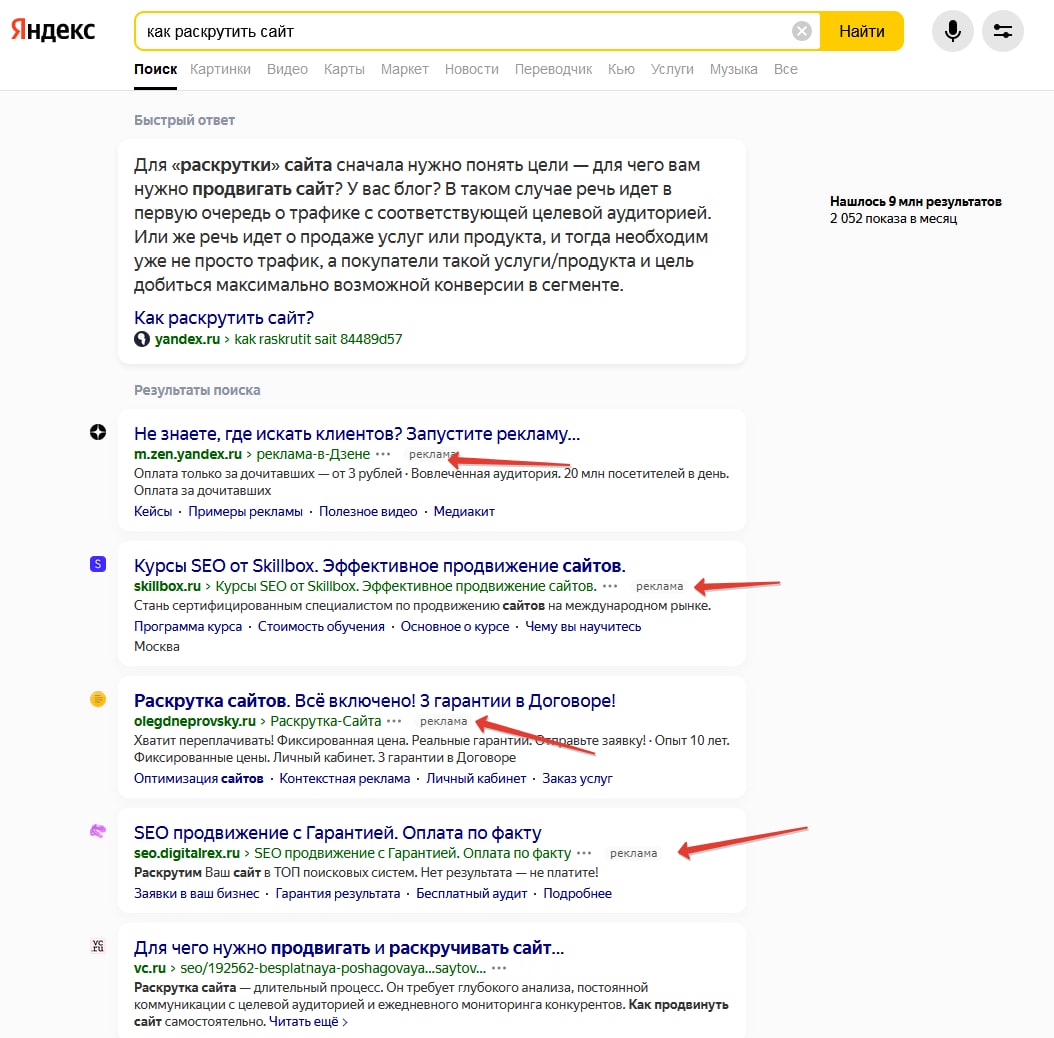1054x1038 pixels.
Task: Switch to the Видео tab
Action: pyautogui.click(x=287, y=69)
